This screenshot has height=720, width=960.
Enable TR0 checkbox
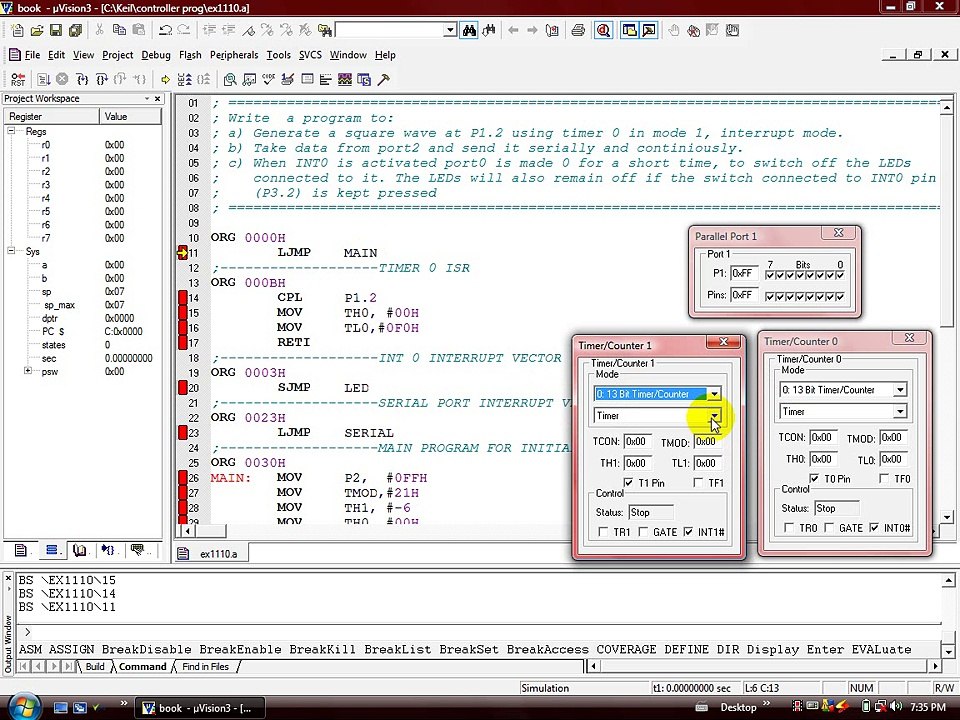[x=789, y=528]
